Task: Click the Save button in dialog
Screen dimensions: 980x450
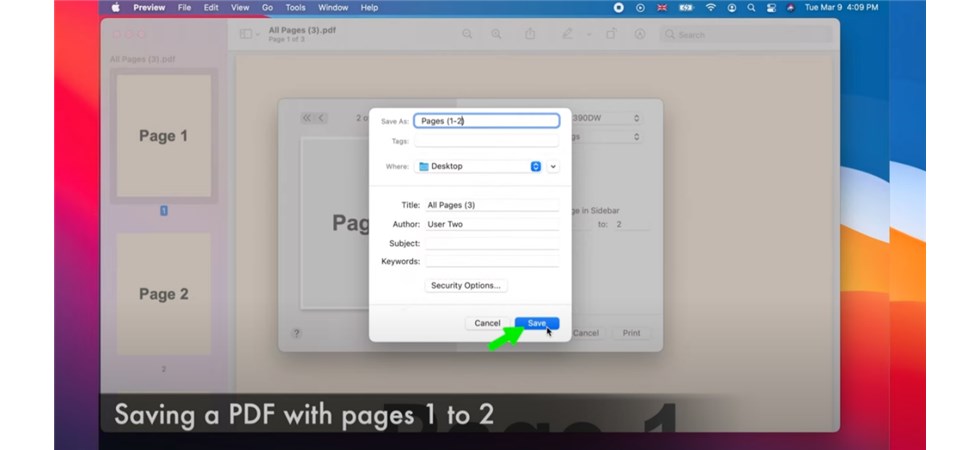Action: (537, 323)
